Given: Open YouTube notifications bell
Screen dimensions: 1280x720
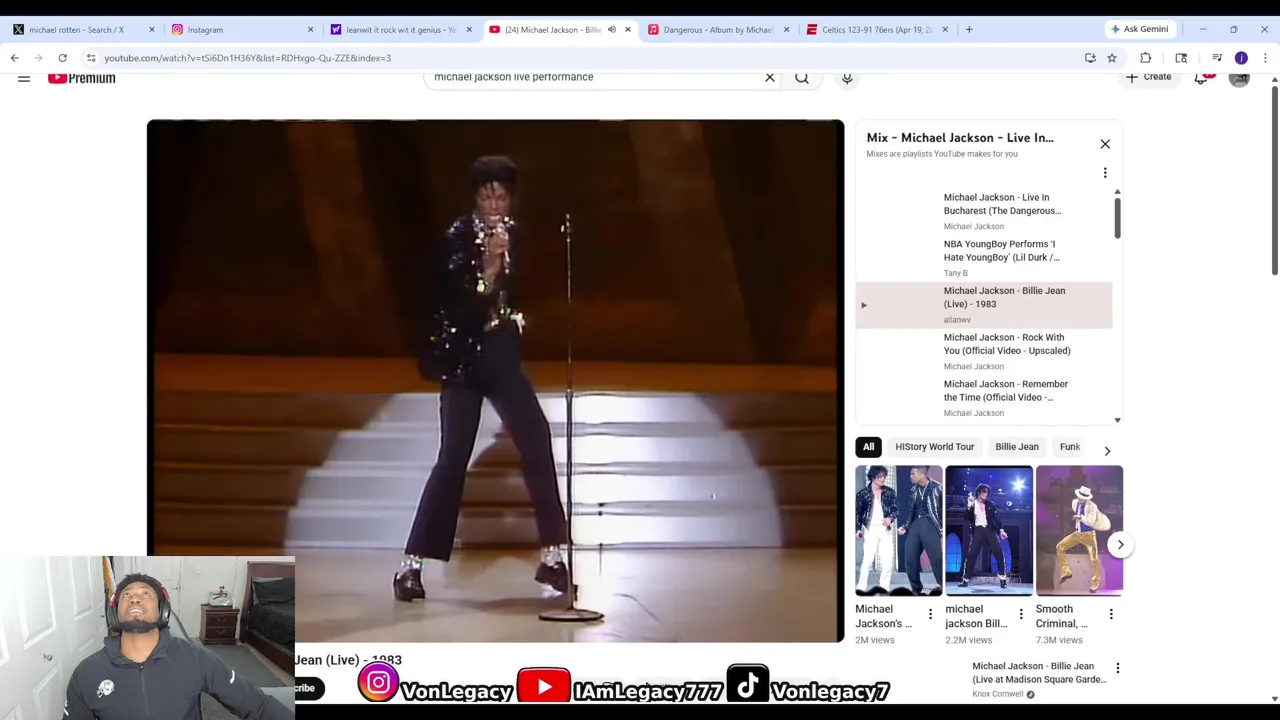Looking at the screenshot, I should (1202, 77).
